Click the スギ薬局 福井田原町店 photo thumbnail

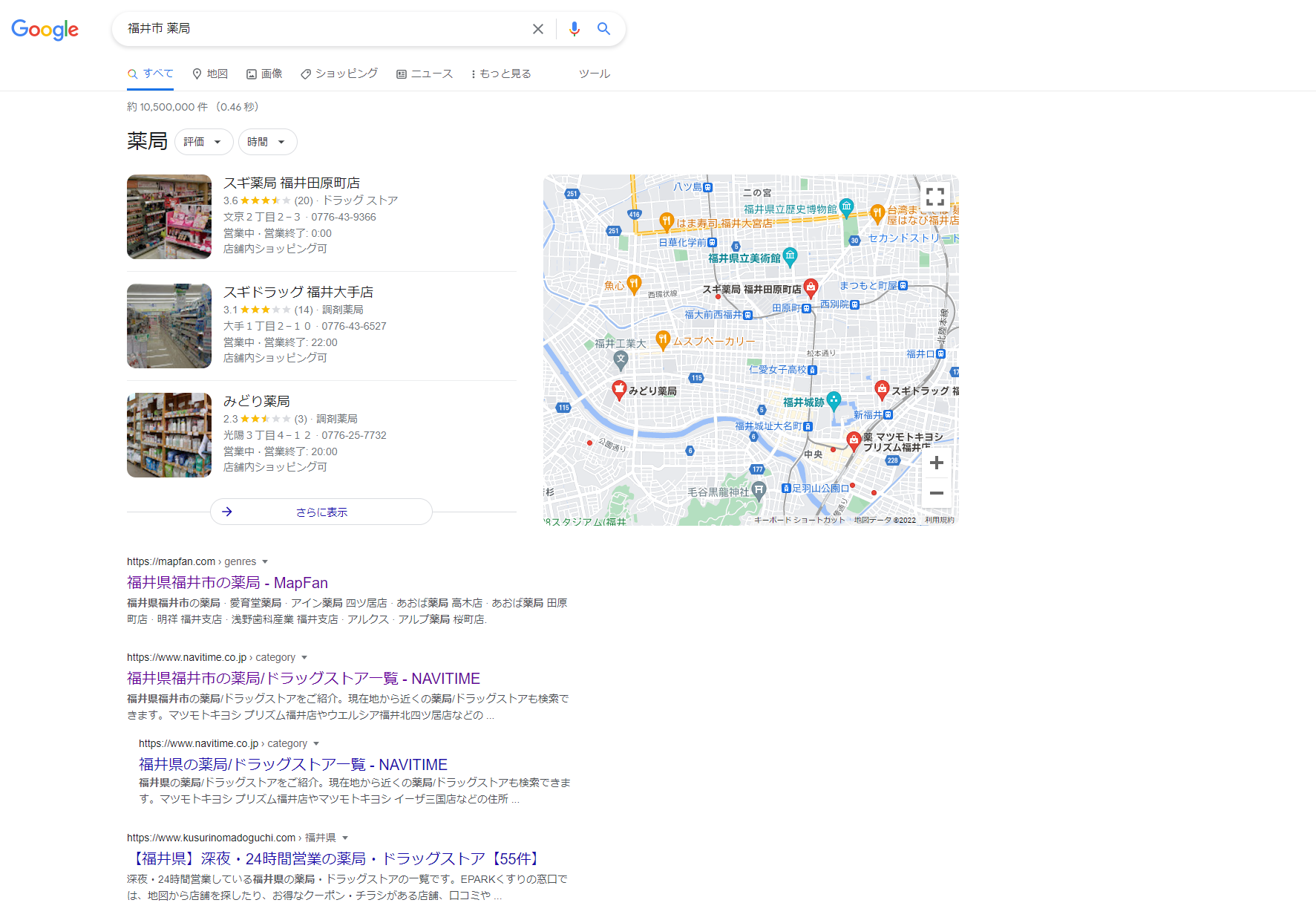tap(169, 217)
